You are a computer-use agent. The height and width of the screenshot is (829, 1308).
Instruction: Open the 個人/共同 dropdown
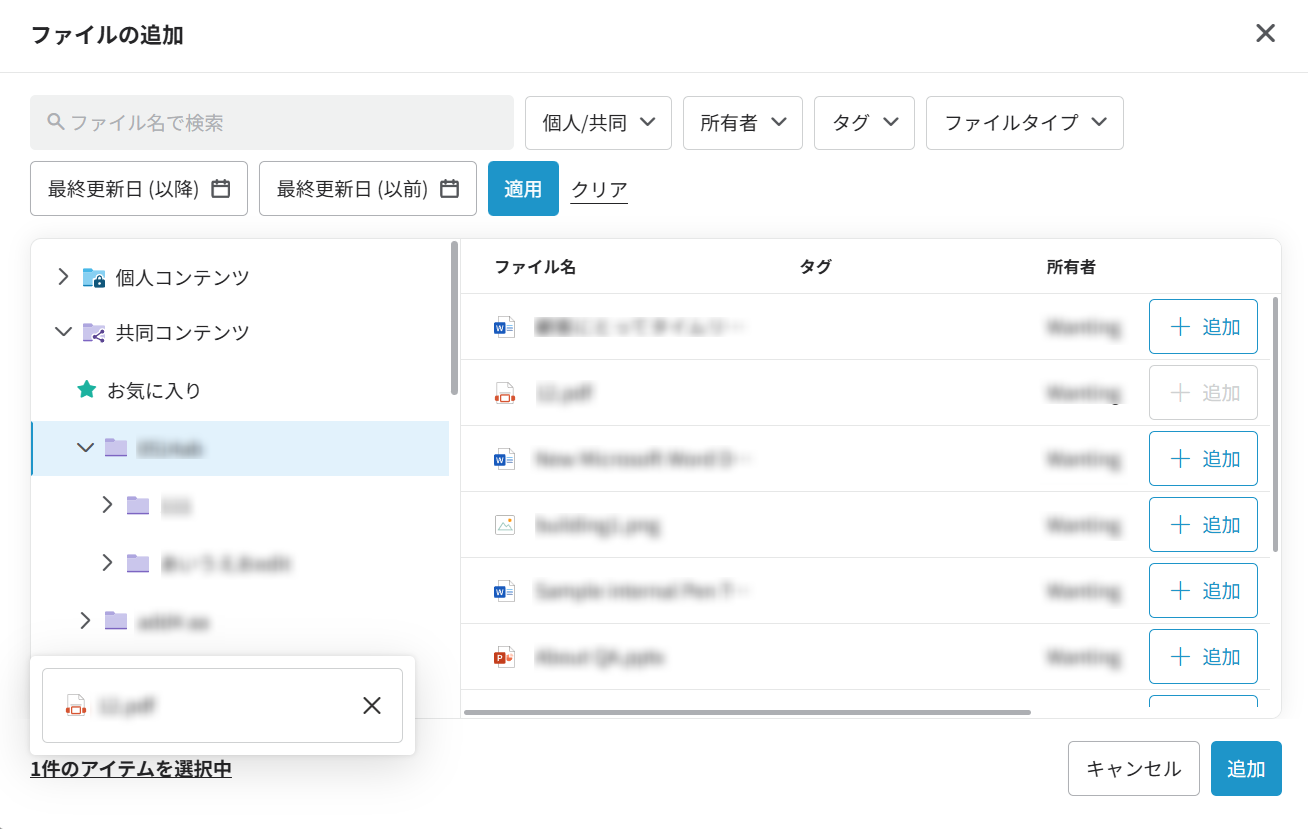[598, 123]
